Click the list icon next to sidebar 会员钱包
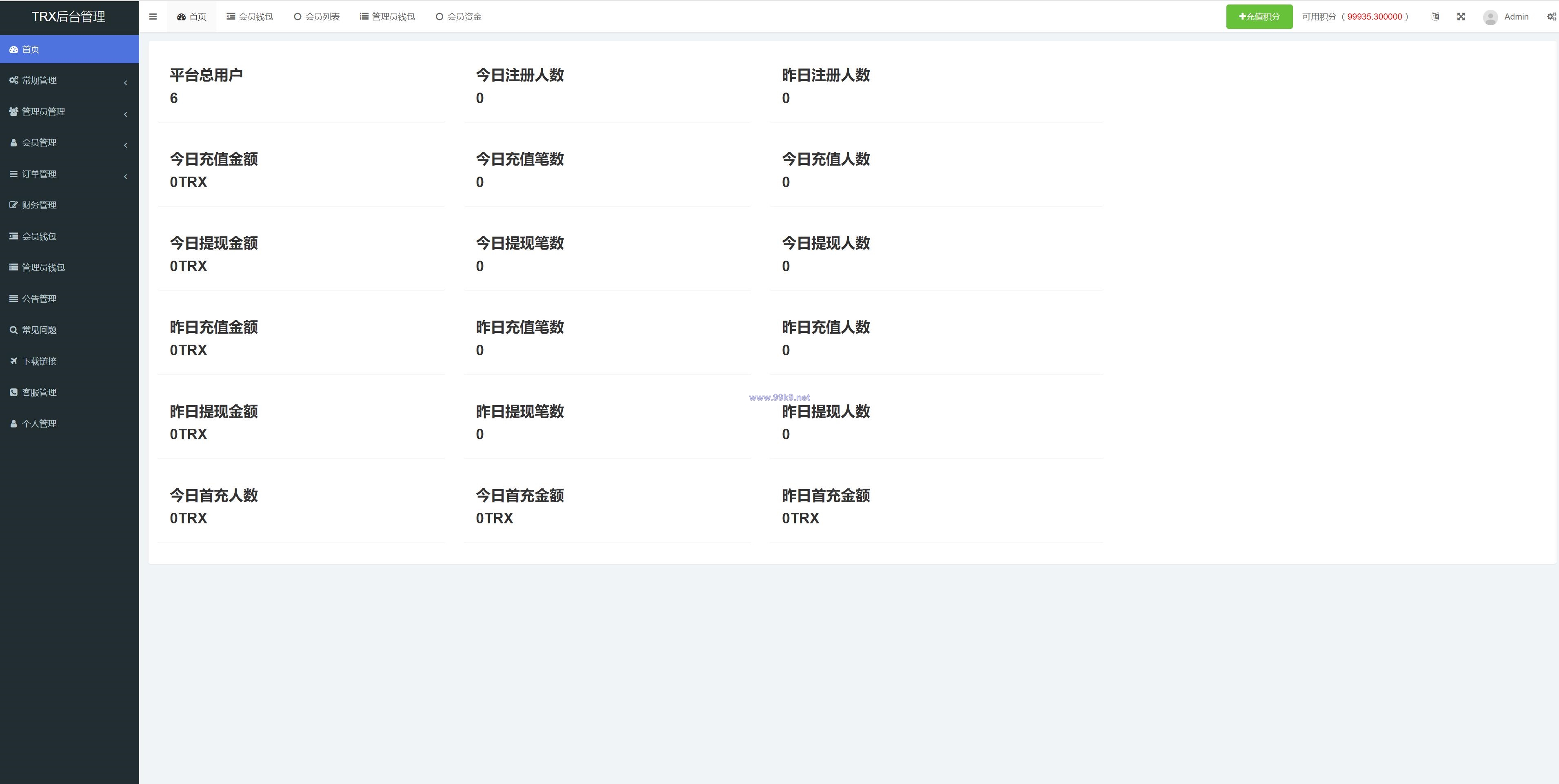The image size is (1559, 784). click(13, 237)
